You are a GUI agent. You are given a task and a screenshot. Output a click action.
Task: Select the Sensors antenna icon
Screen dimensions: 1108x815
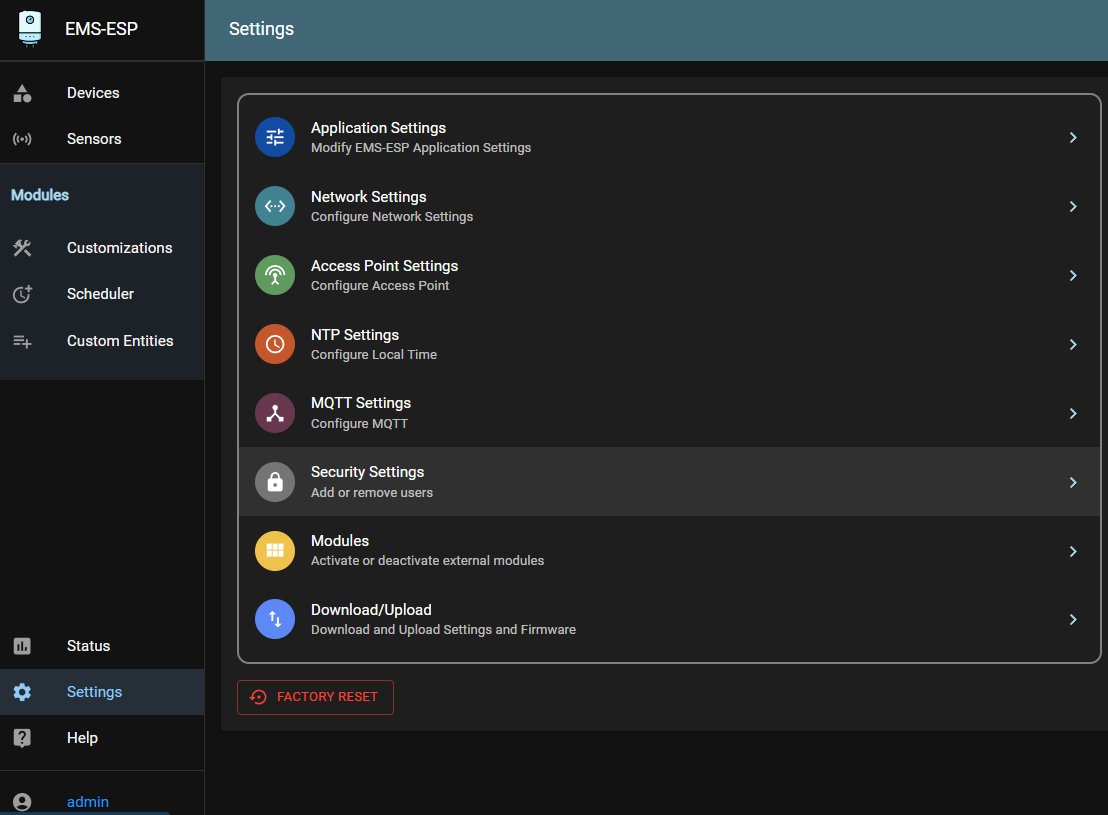22,138
